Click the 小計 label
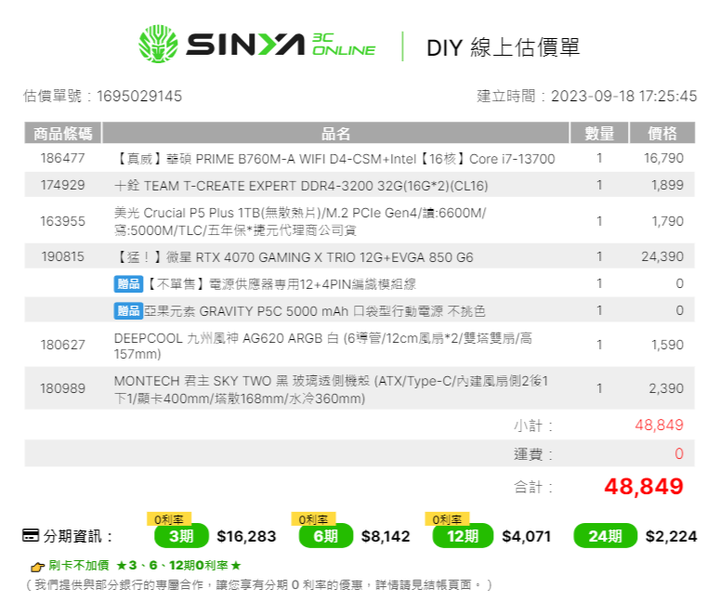 point(533,426)
